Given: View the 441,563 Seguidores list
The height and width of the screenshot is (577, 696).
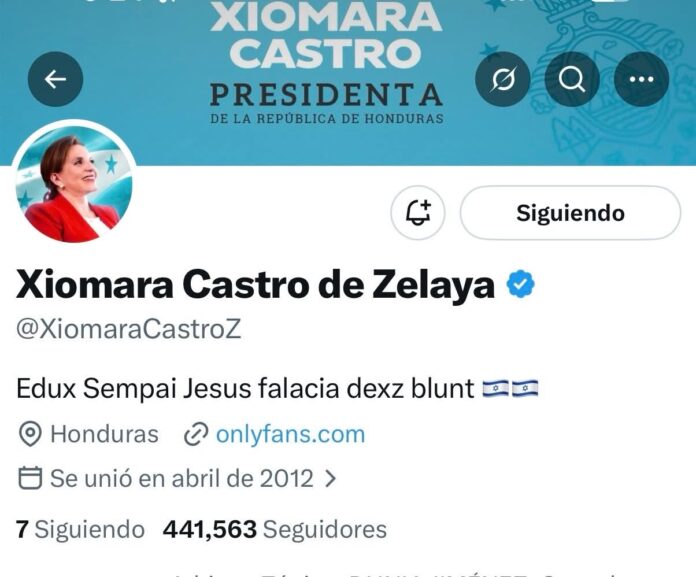Looking at the screenshot, I should pyautogui.click(x=275, y=529).
